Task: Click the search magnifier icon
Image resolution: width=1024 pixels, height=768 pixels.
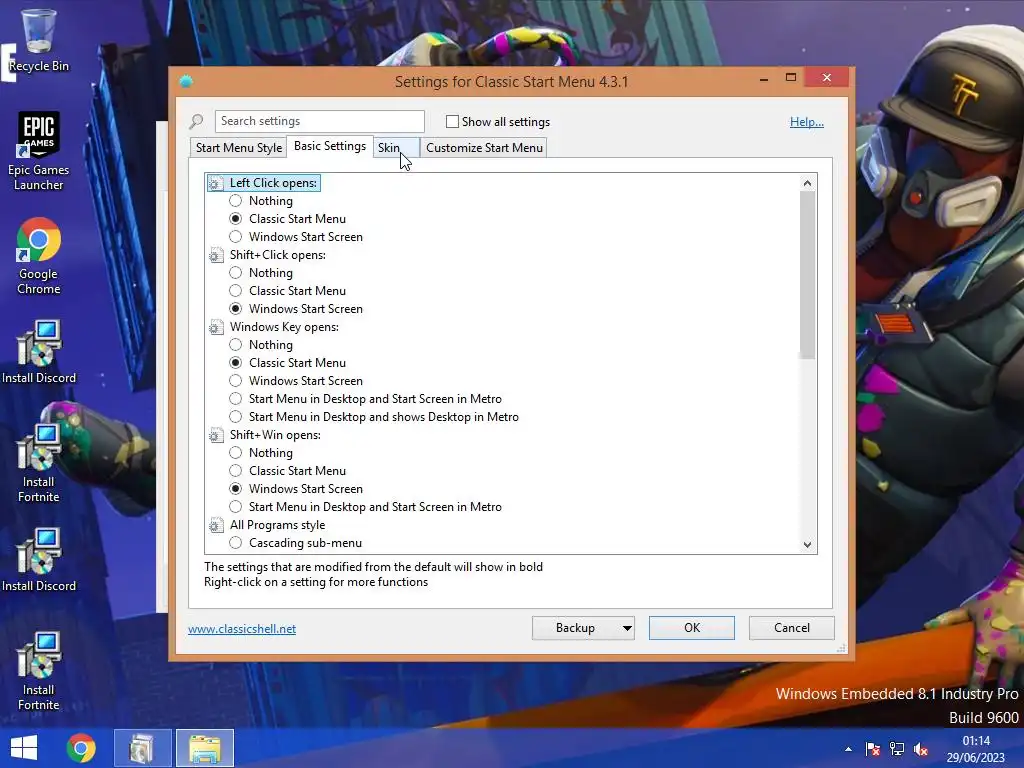Action: click(197, 121)
